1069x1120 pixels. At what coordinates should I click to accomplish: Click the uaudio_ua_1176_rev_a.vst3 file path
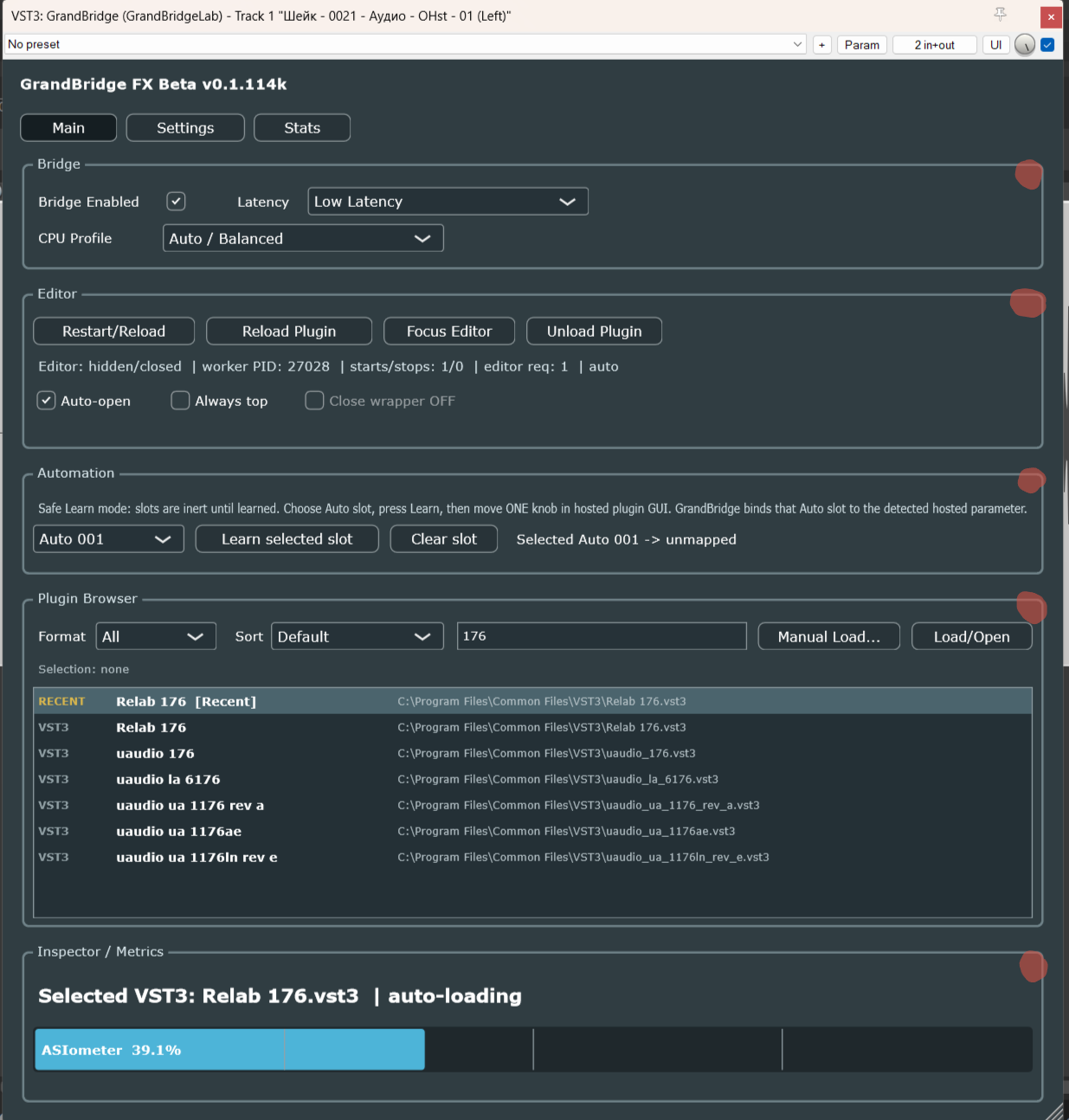579,805
